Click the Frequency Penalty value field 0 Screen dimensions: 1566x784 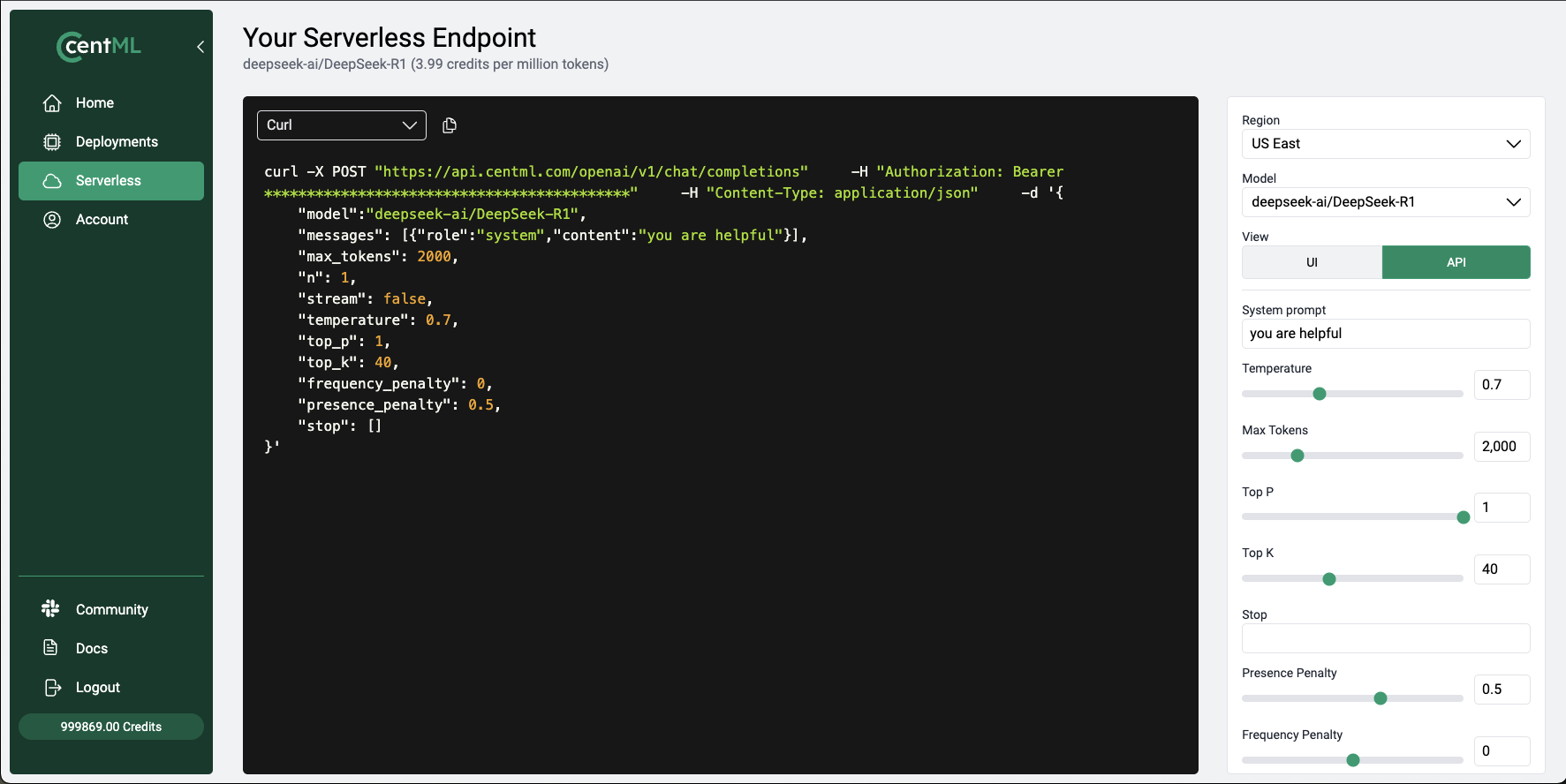point(1502,751)
